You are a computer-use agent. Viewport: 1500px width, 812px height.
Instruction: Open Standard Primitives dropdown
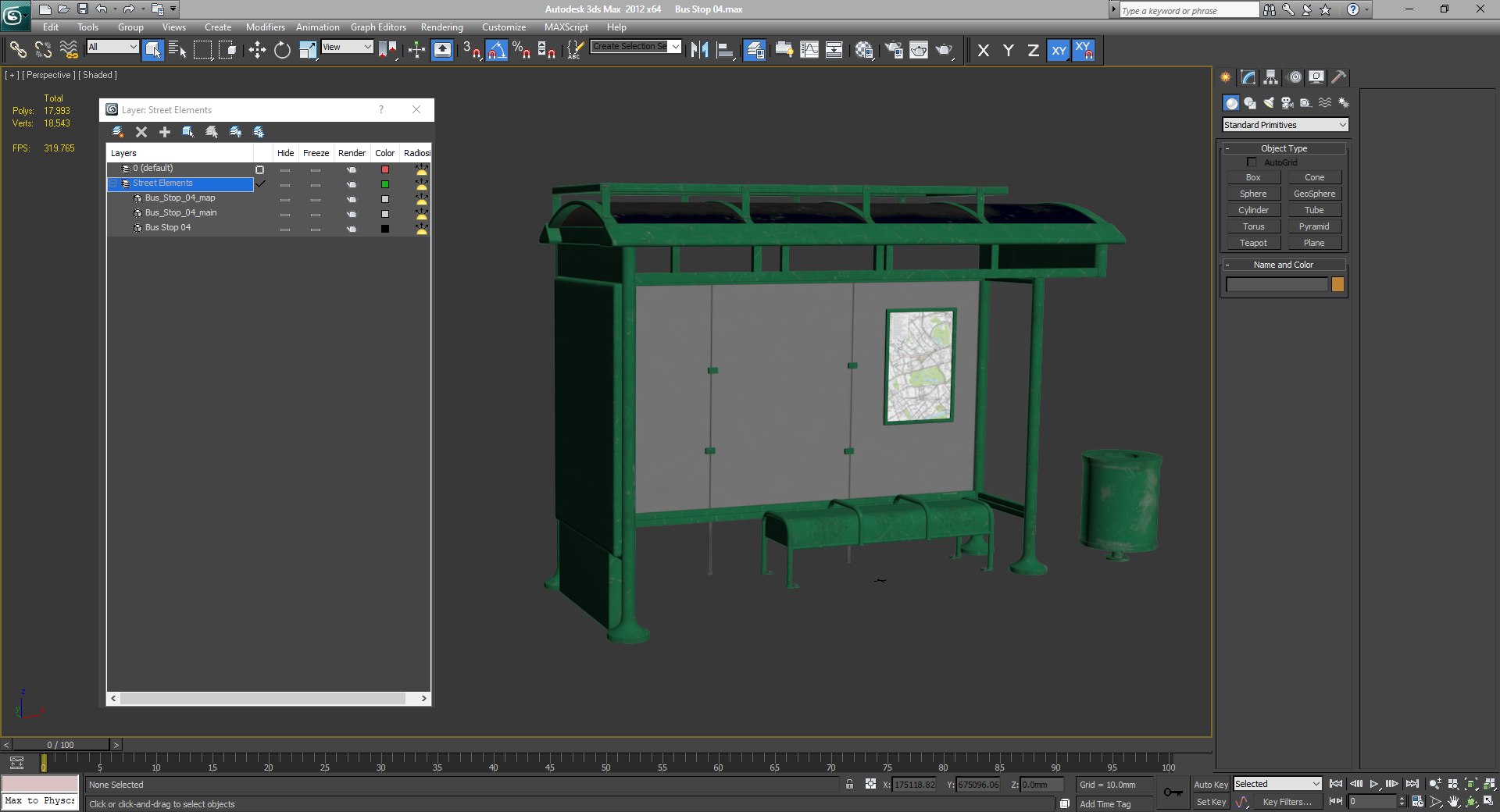click(x=1285, y=125)
